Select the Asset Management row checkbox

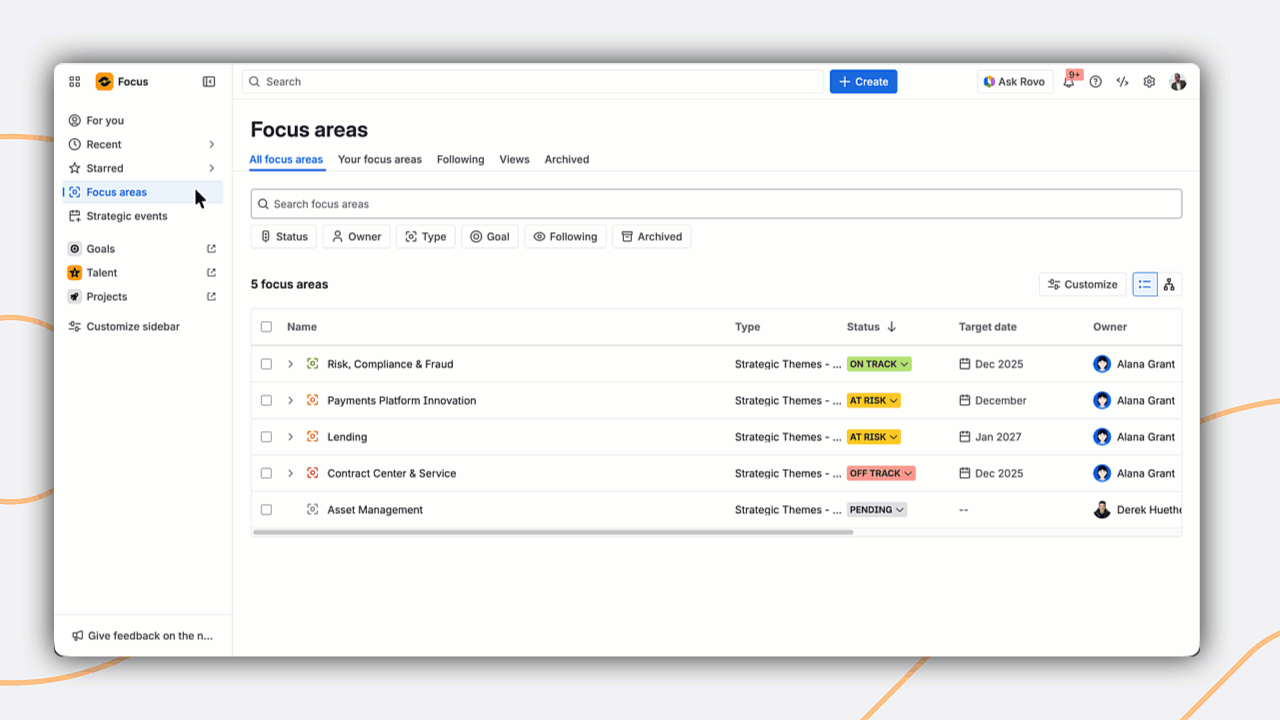point(266,510)
